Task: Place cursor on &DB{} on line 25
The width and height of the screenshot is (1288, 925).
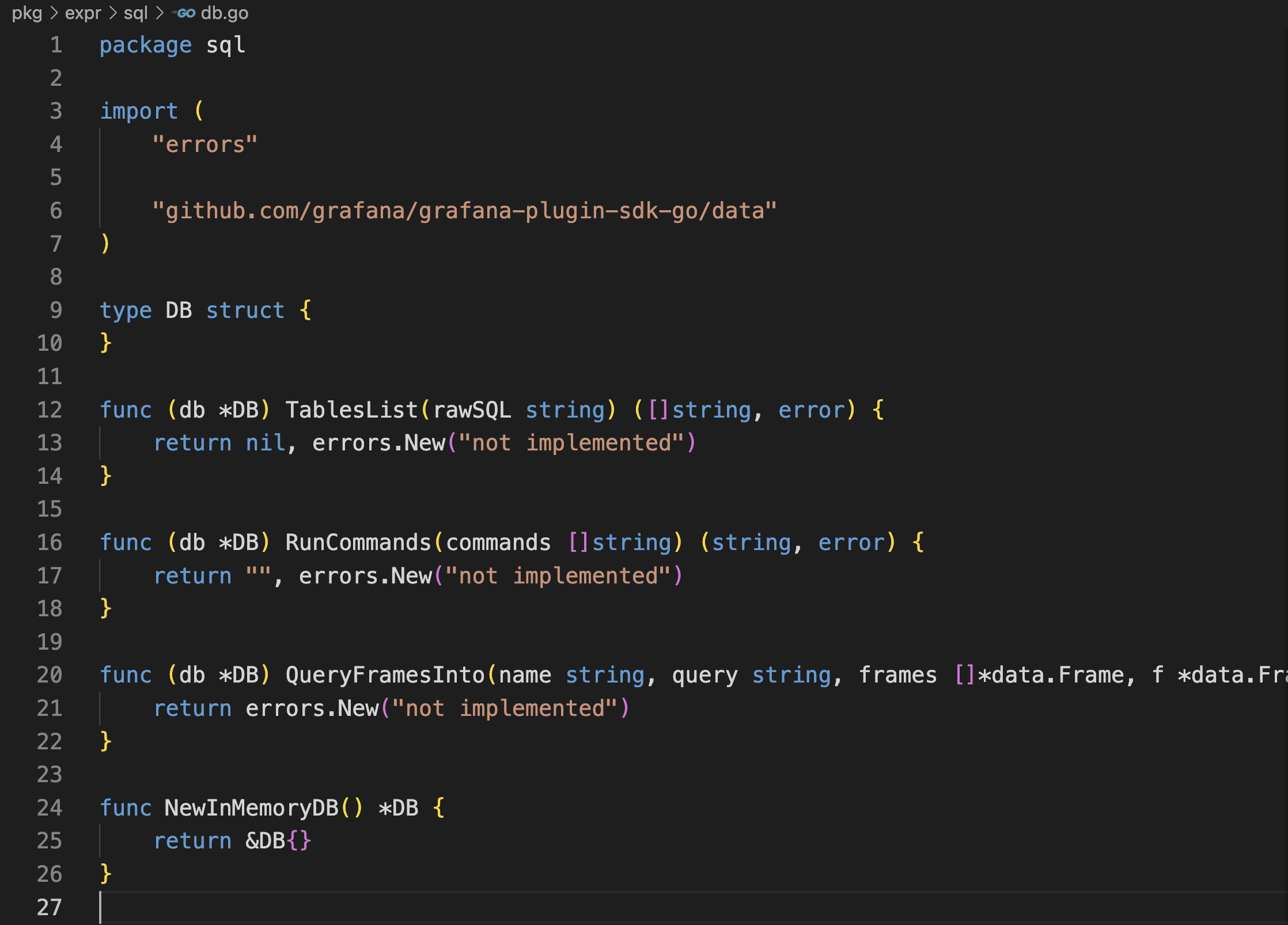Action: (276, 840)
